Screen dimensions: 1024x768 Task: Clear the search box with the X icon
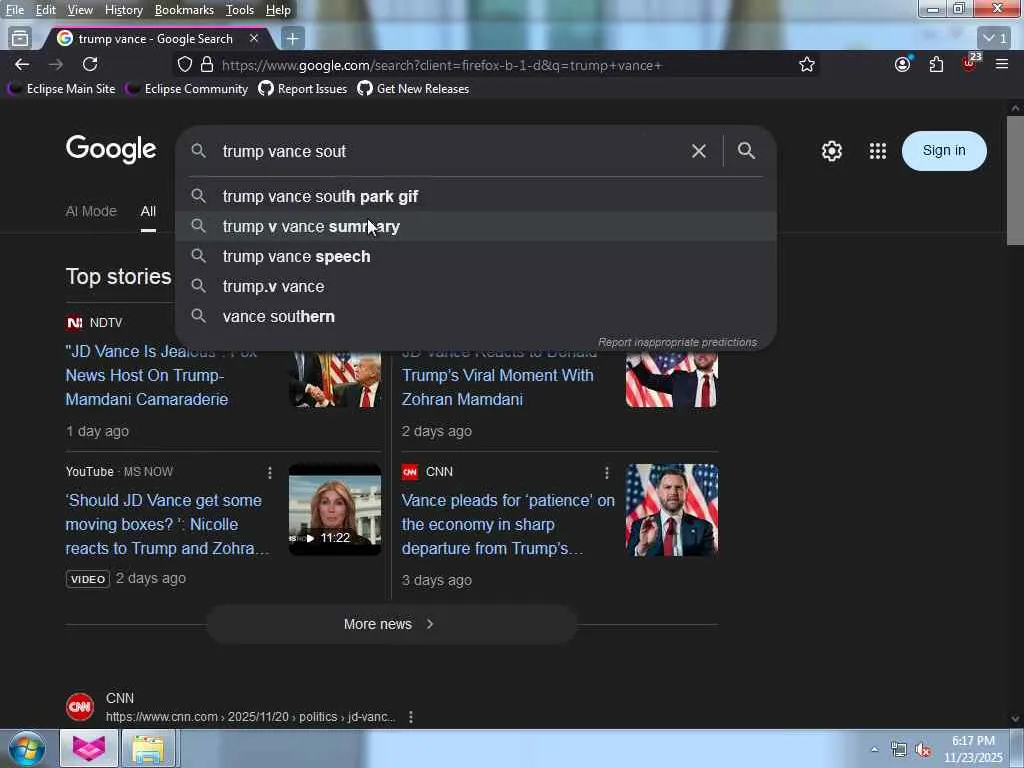[698, 151]
